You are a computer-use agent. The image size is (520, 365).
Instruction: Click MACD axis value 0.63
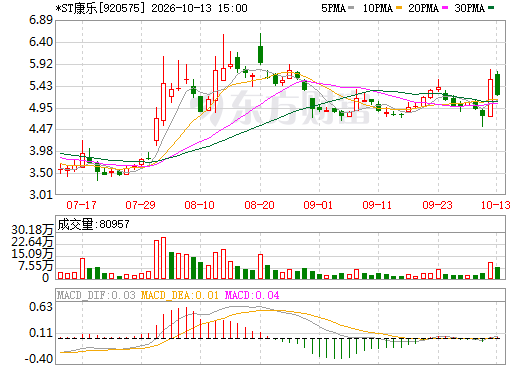click(x=41, y=307)
